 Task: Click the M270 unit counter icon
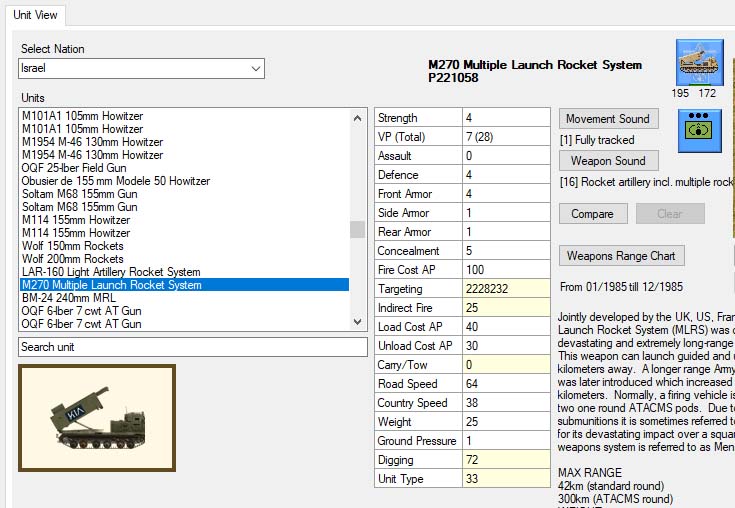699,63
